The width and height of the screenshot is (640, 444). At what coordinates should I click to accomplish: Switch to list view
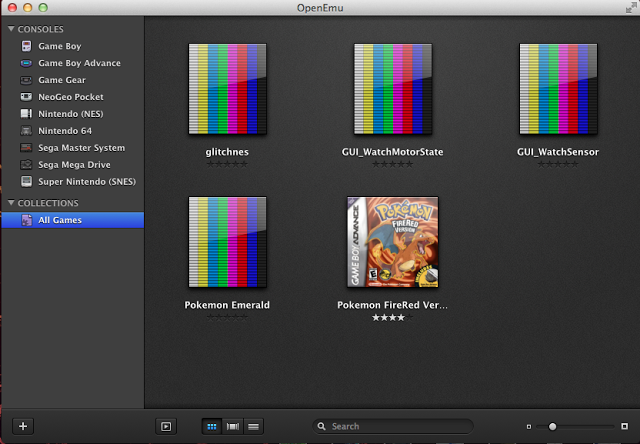pos(253,426)
